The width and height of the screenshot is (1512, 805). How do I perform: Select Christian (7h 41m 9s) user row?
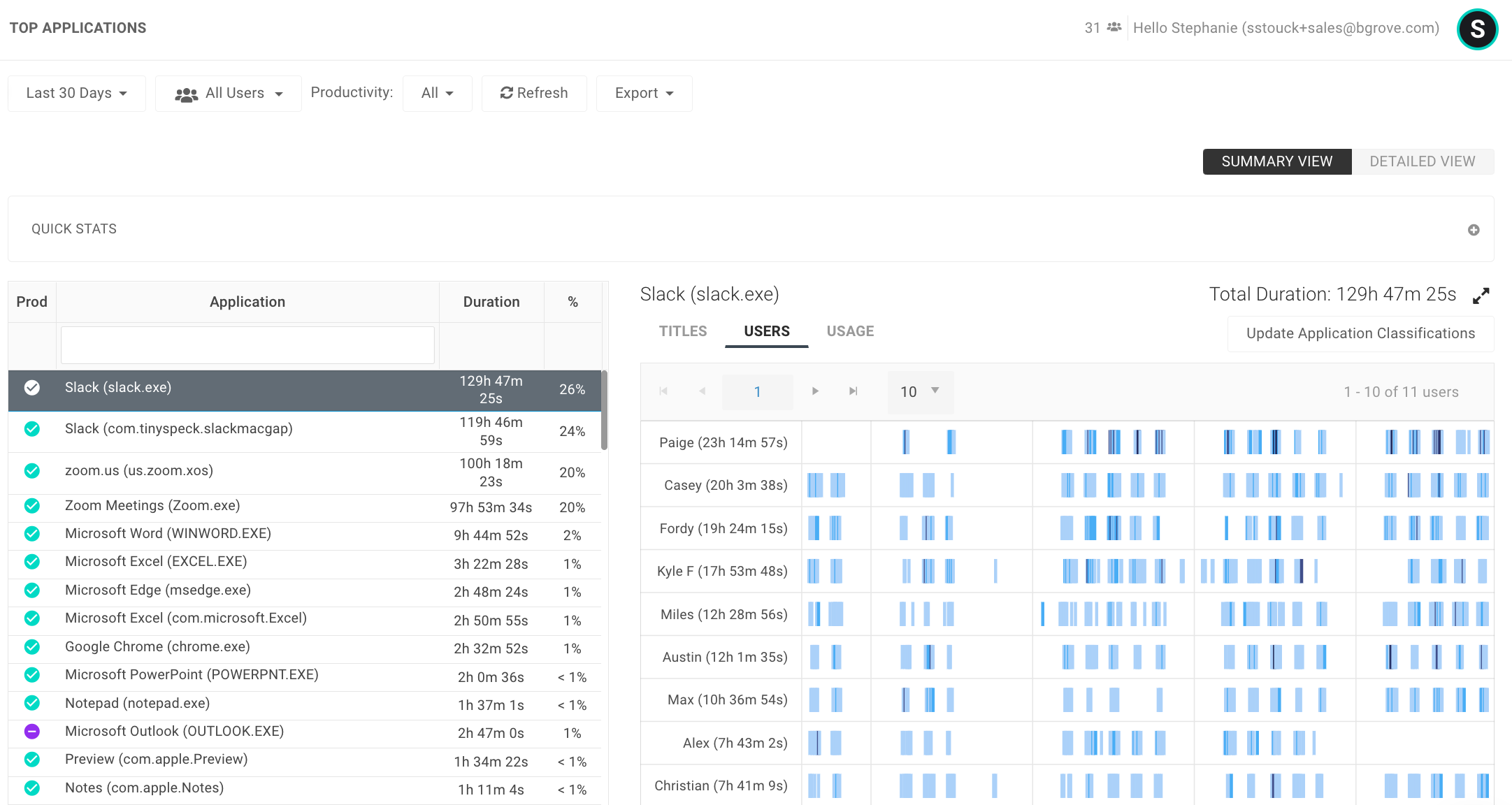pyautogui.click(x=1067, y=785)
